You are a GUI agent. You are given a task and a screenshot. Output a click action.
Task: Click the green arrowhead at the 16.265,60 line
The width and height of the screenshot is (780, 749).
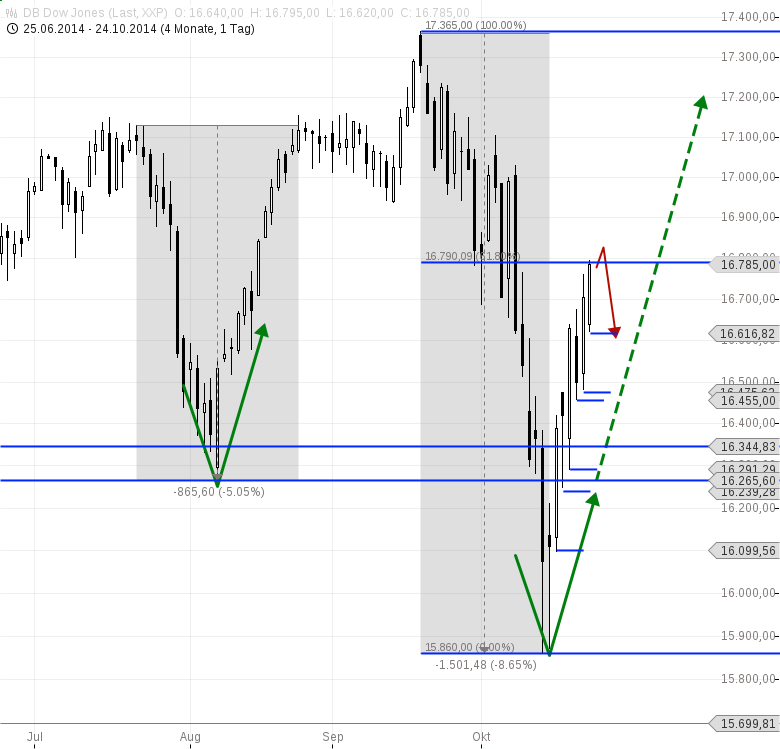click(x=593, y=499)
